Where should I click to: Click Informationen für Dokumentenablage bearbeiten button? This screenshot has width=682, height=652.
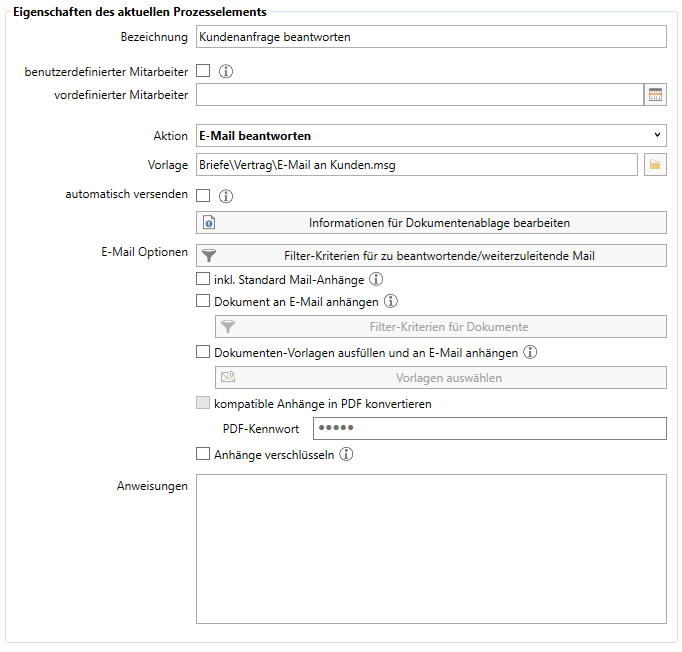(431, 223)
